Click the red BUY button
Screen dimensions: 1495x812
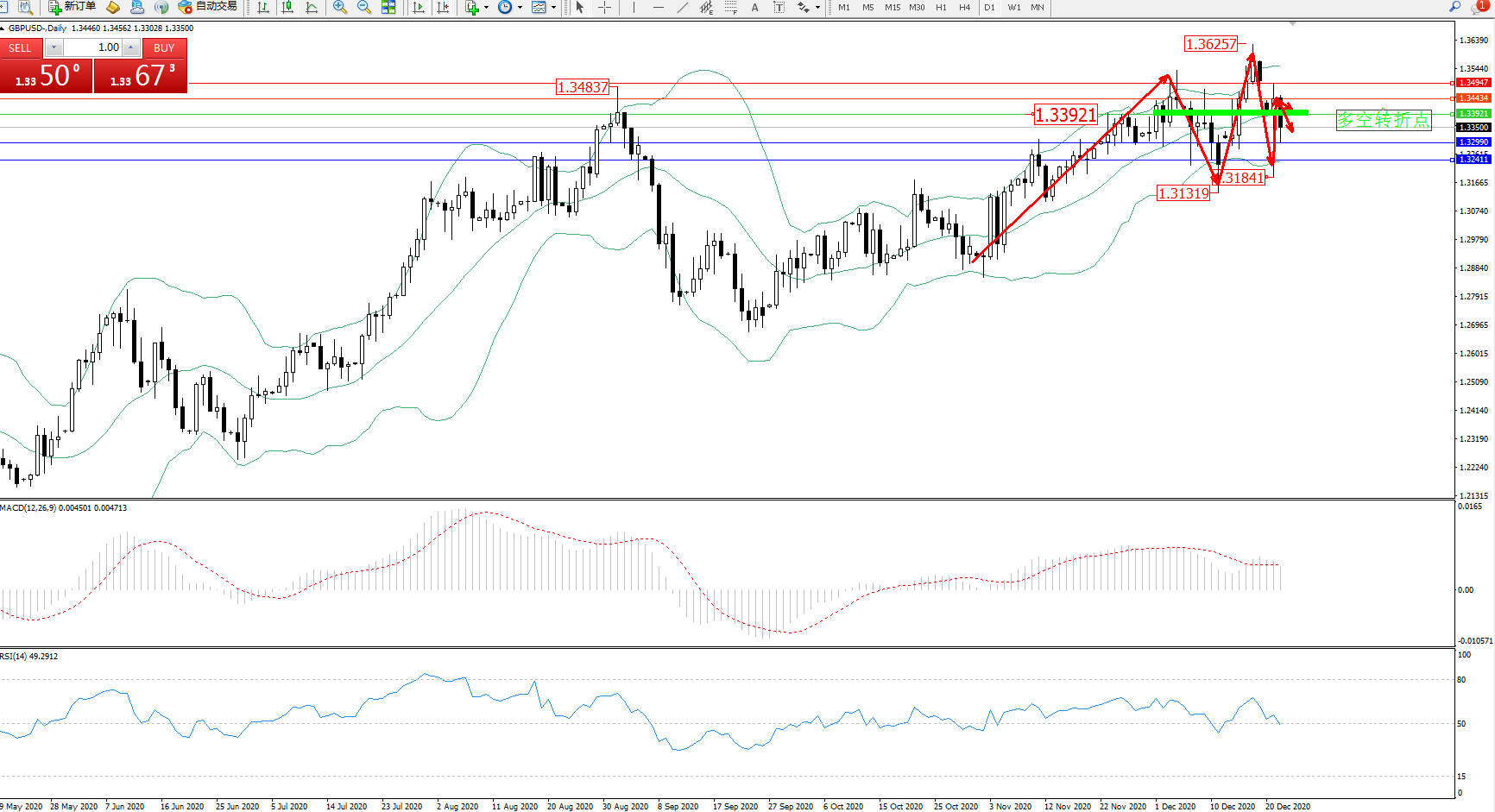164,48
